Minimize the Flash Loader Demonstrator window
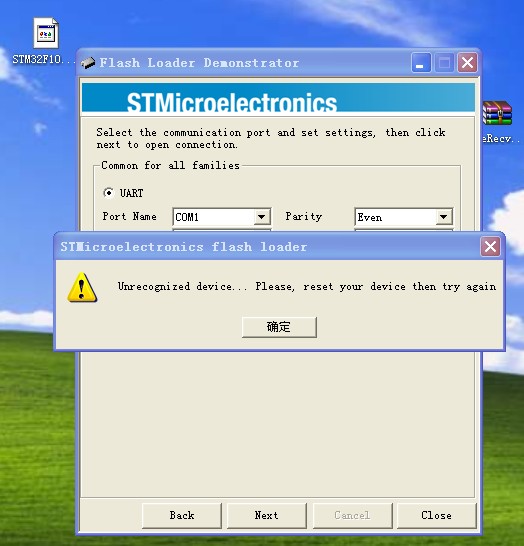This screenshot has height=546, width=524. pos(421,63)
